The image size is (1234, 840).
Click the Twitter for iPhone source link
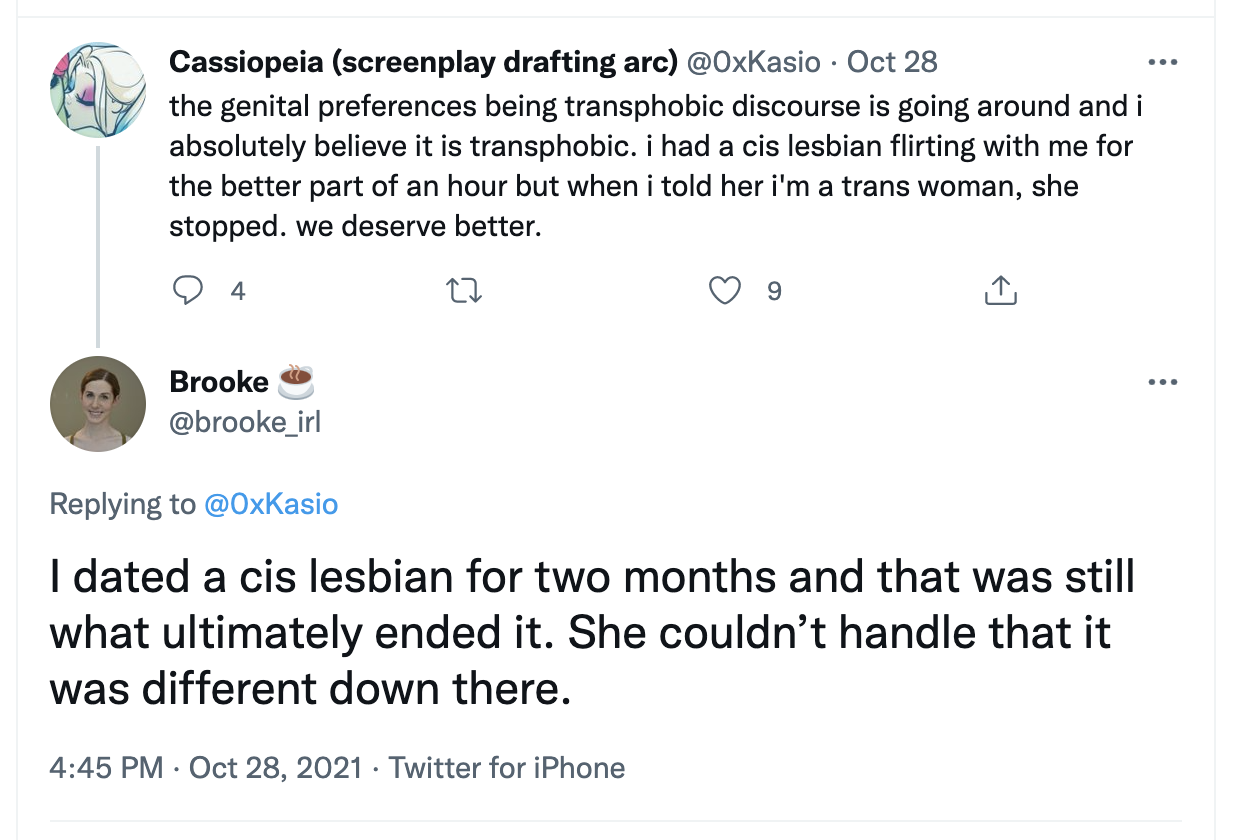click(x=506, y=768)
